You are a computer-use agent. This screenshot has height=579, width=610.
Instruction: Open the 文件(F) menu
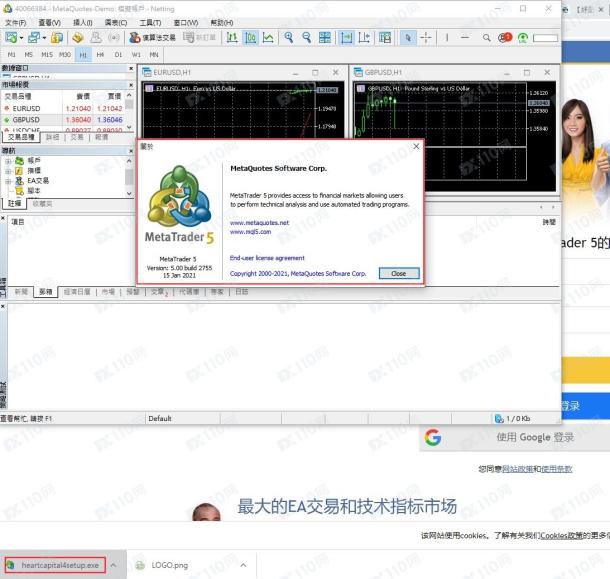click(16, 23)
